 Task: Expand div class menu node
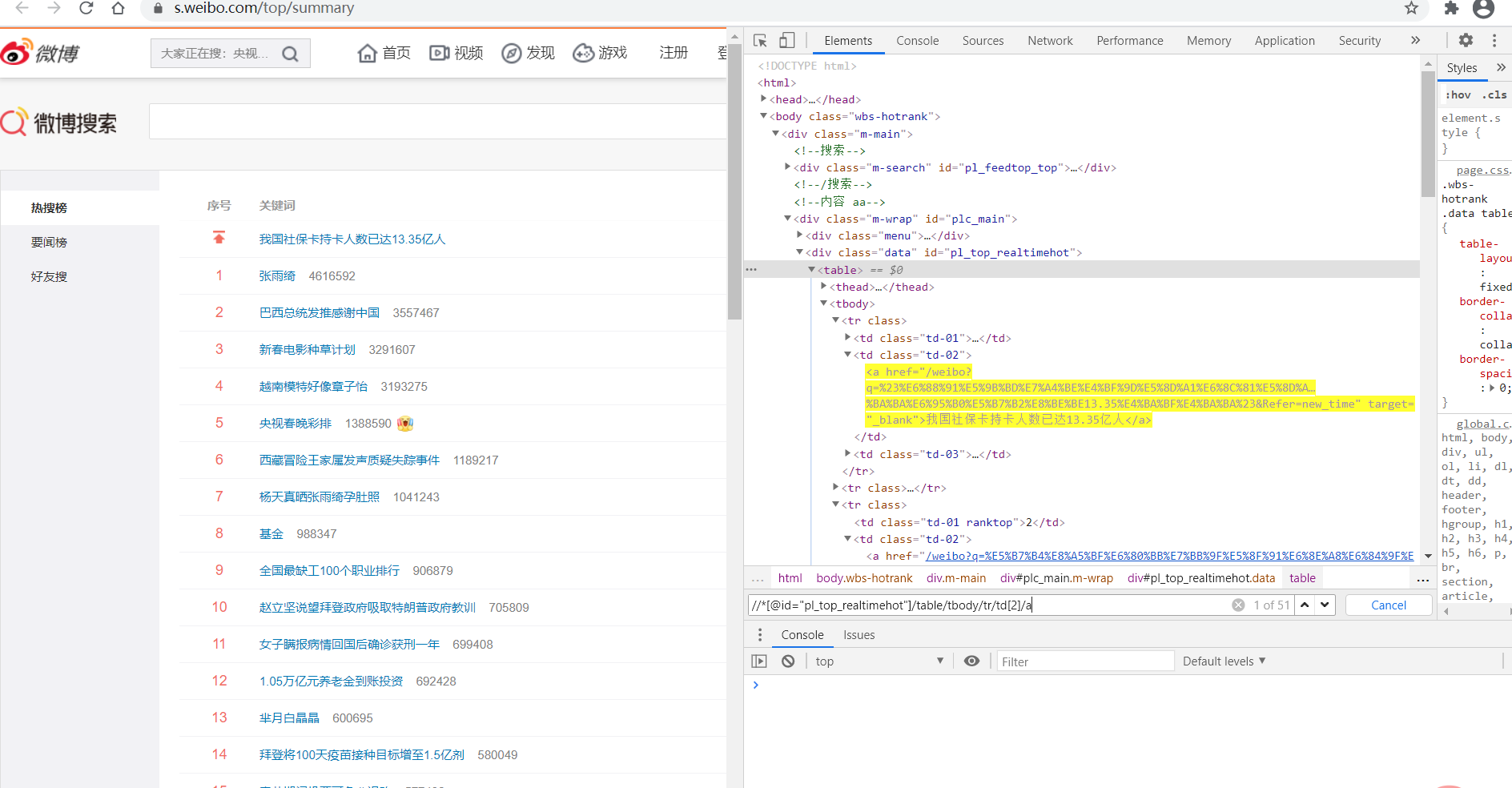point(799,235)
